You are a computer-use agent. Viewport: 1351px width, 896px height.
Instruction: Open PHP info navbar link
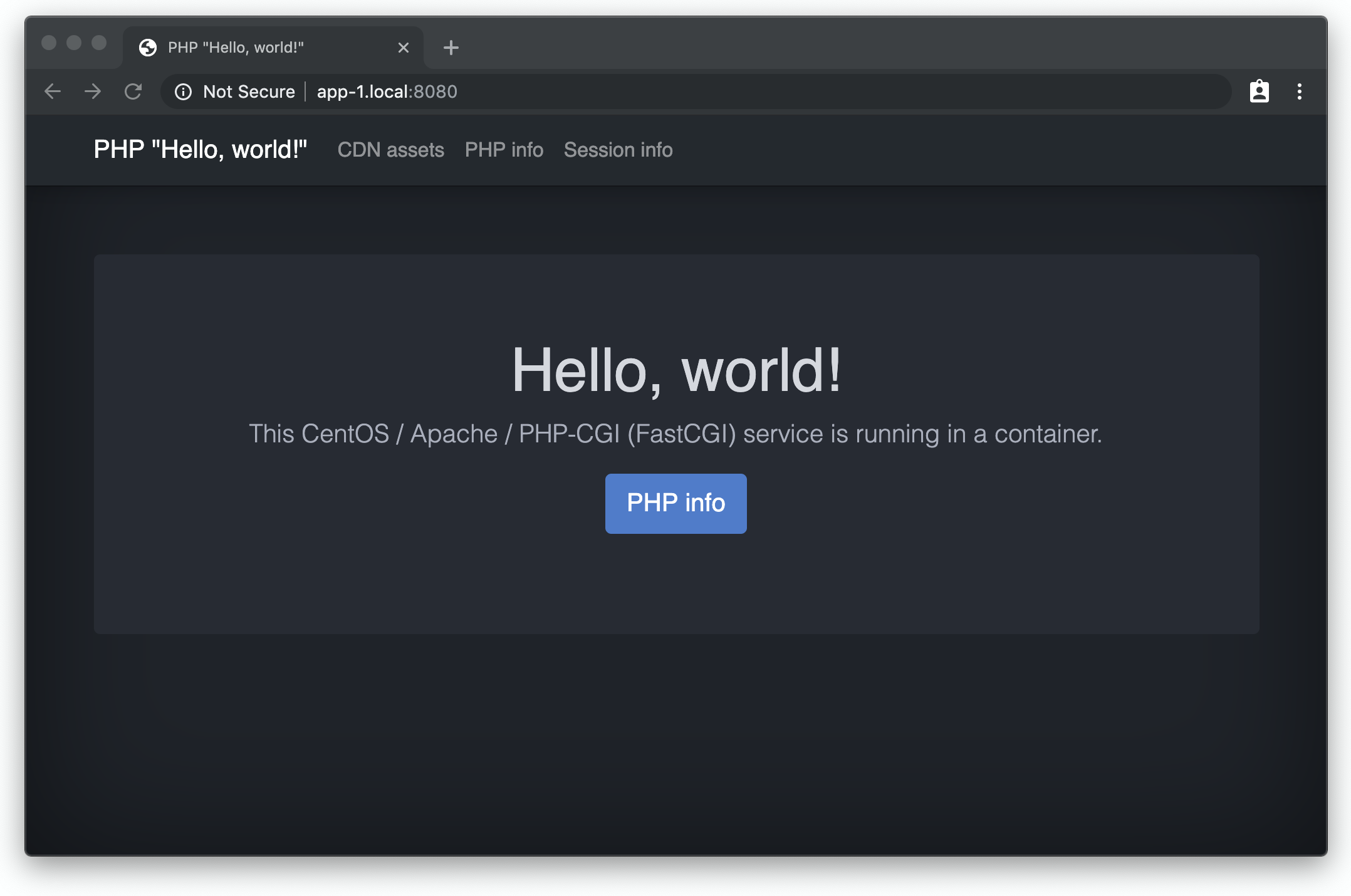504,150
